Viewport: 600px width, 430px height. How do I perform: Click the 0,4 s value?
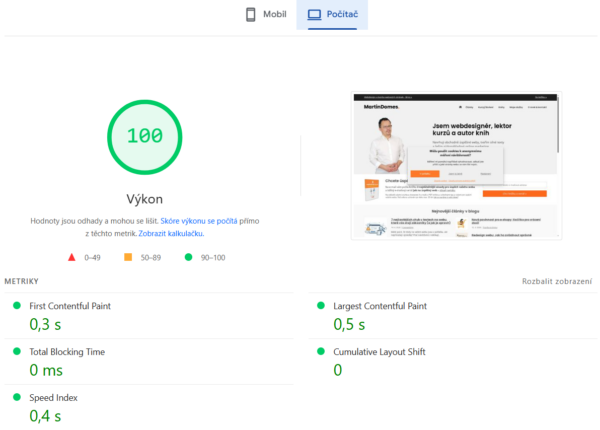[45, 416]
